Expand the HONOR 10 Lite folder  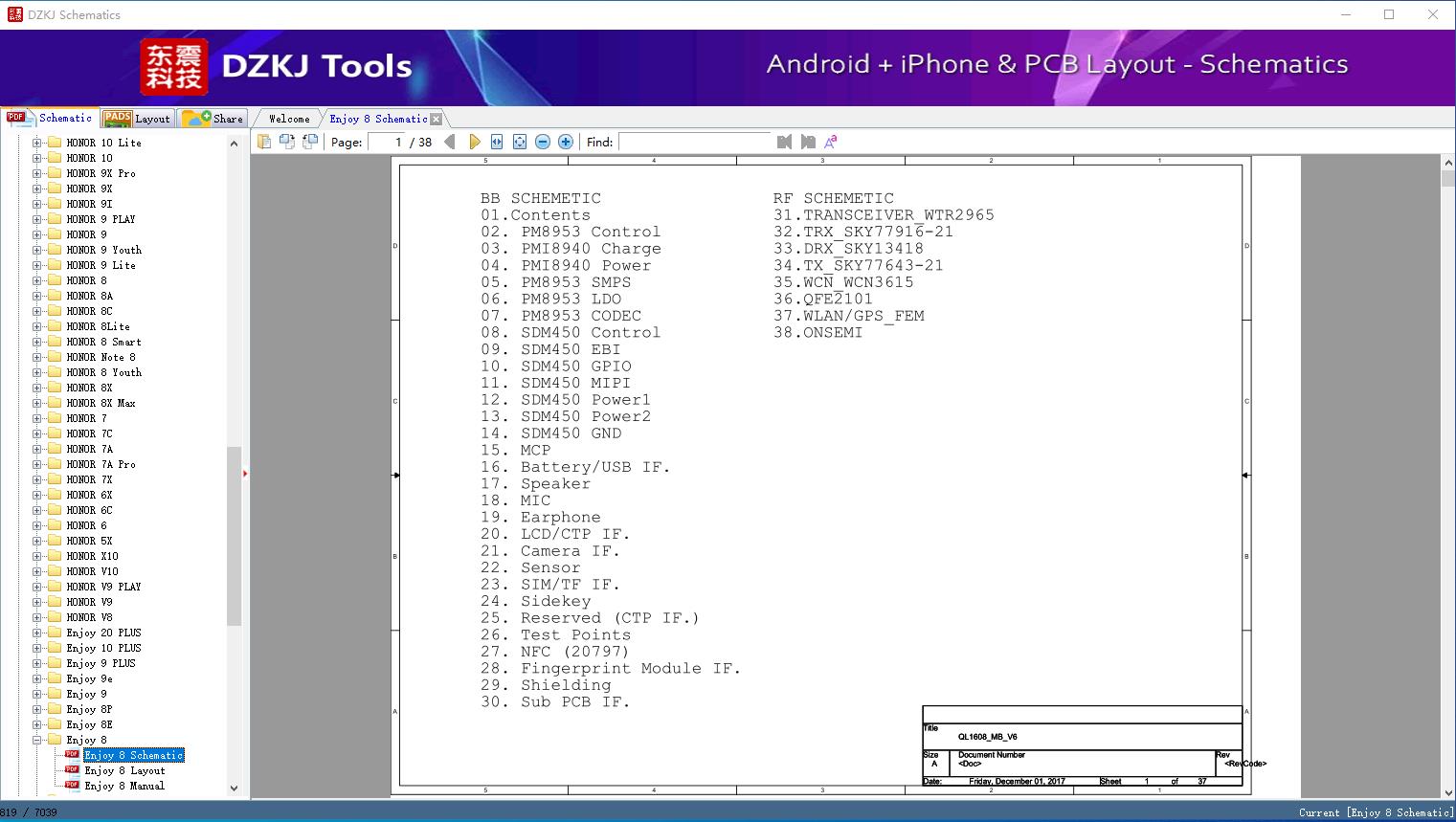tap(37, 143)
